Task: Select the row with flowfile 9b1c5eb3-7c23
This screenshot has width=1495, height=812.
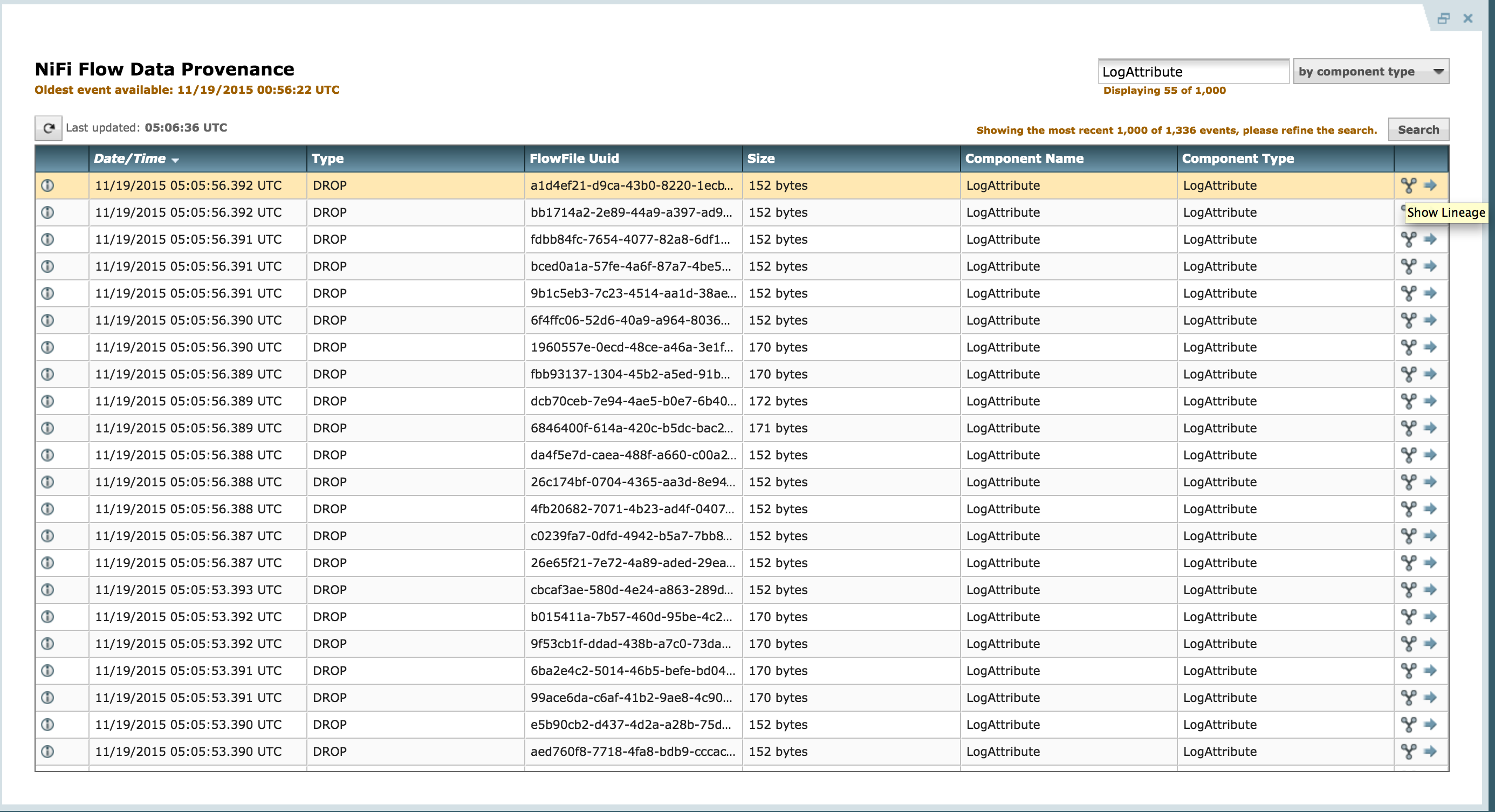Action: pos(633,293)
